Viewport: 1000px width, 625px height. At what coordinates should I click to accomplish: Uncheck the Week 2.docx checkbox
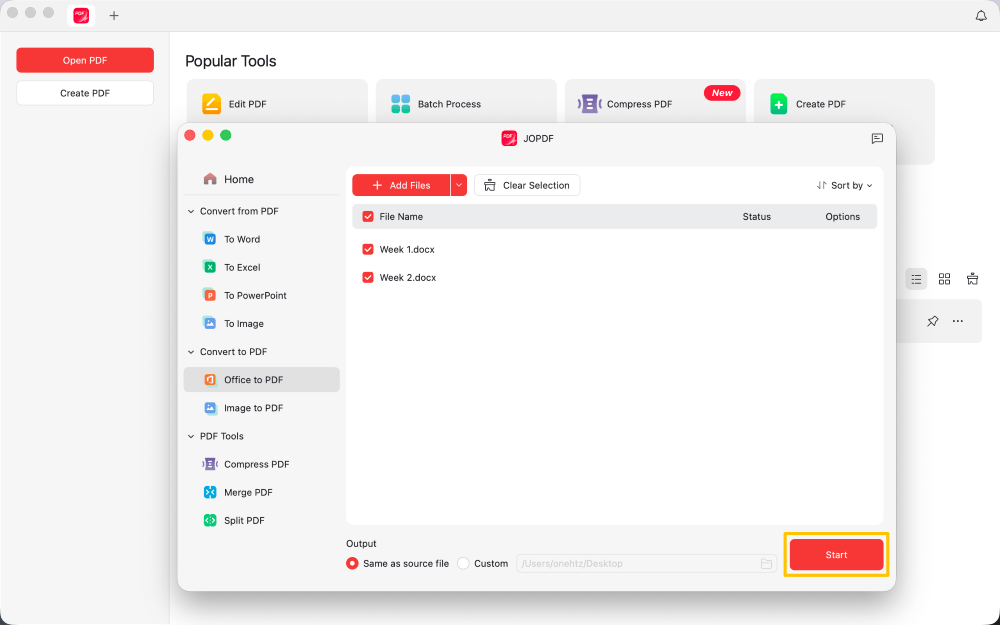368,277
